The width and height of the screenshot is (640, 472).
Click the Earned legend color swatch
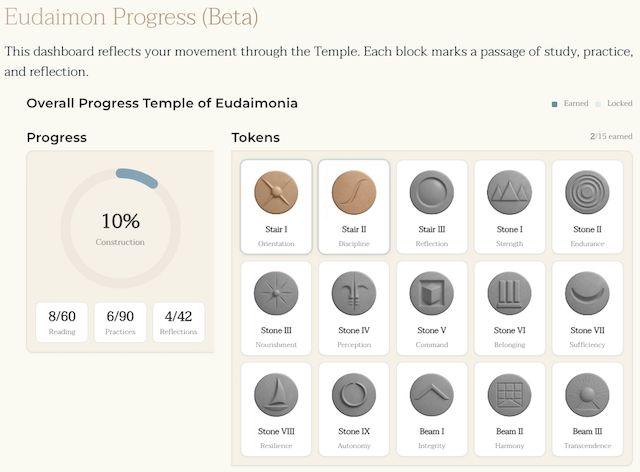[555, 104]
